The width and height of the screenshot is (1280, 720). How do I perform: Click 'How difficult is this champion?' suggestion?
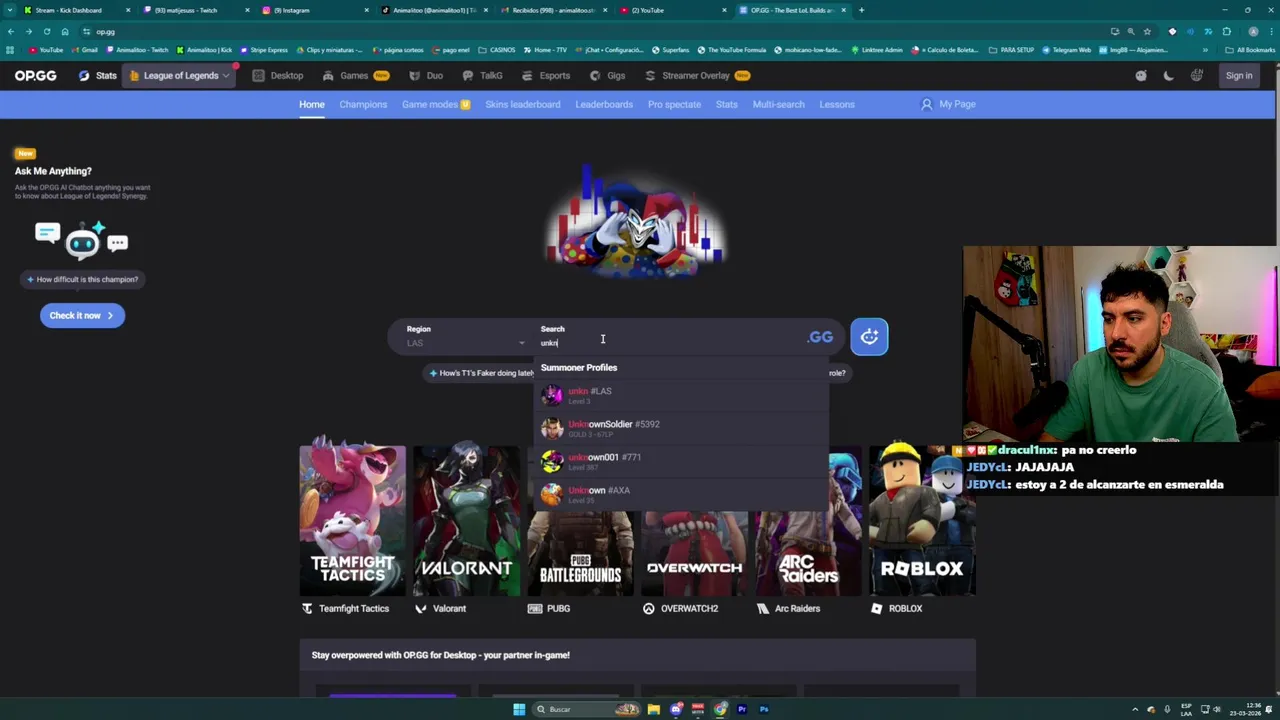[82, 279]
